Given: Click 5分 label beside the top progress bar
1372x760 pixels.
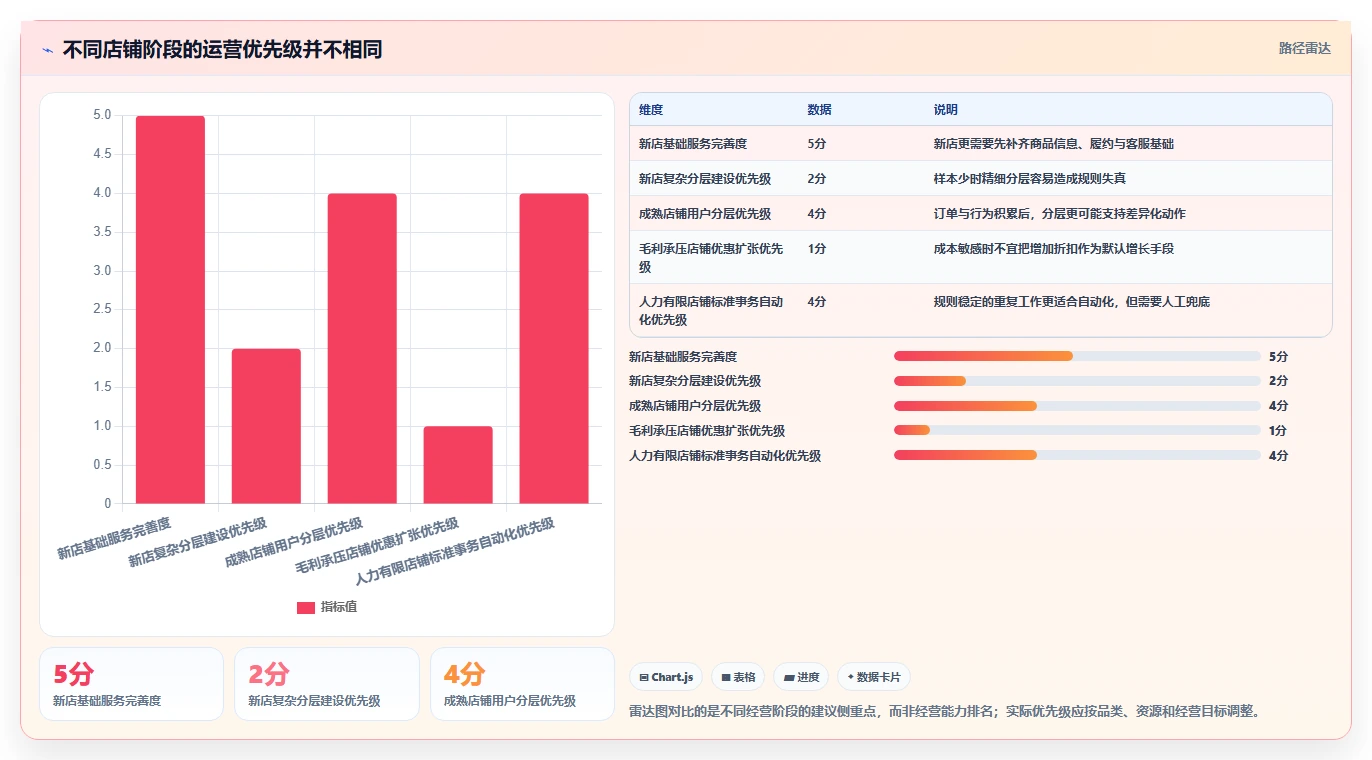Looking at the screenshot, I should coord(1278,356).
